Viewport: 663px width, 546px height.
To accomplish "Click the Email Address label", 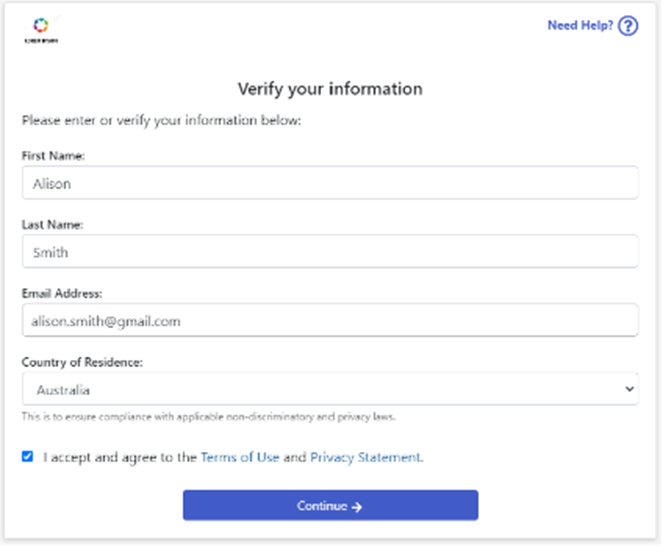I will 61,294.
